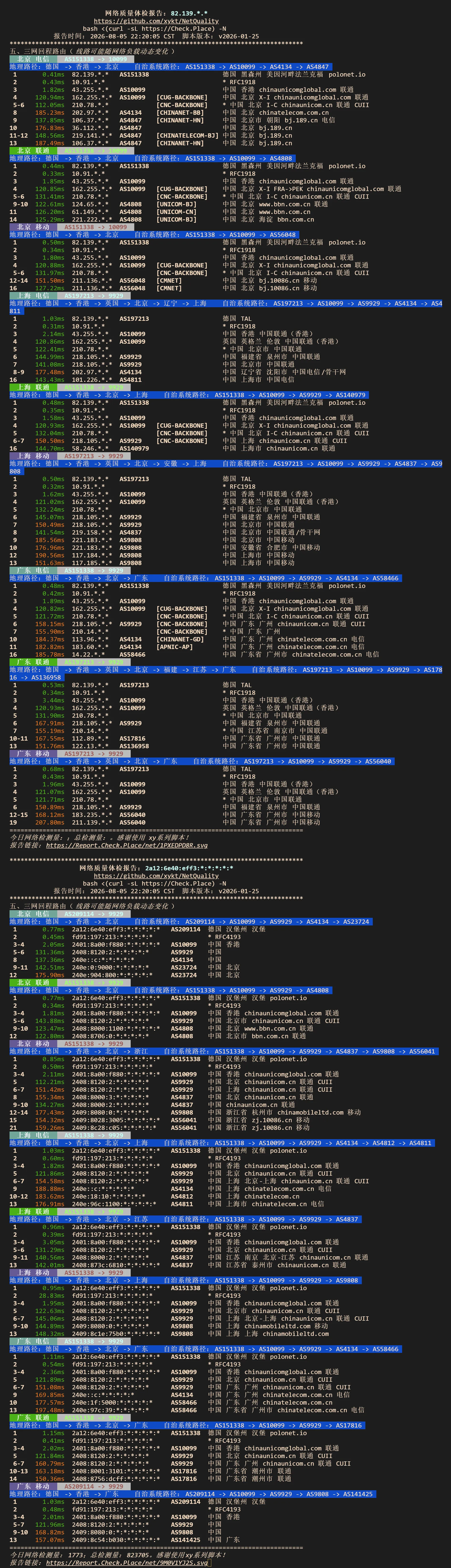
Task: Select the IPv6 prefix 240e:904:800
Action: pos(94,975)
